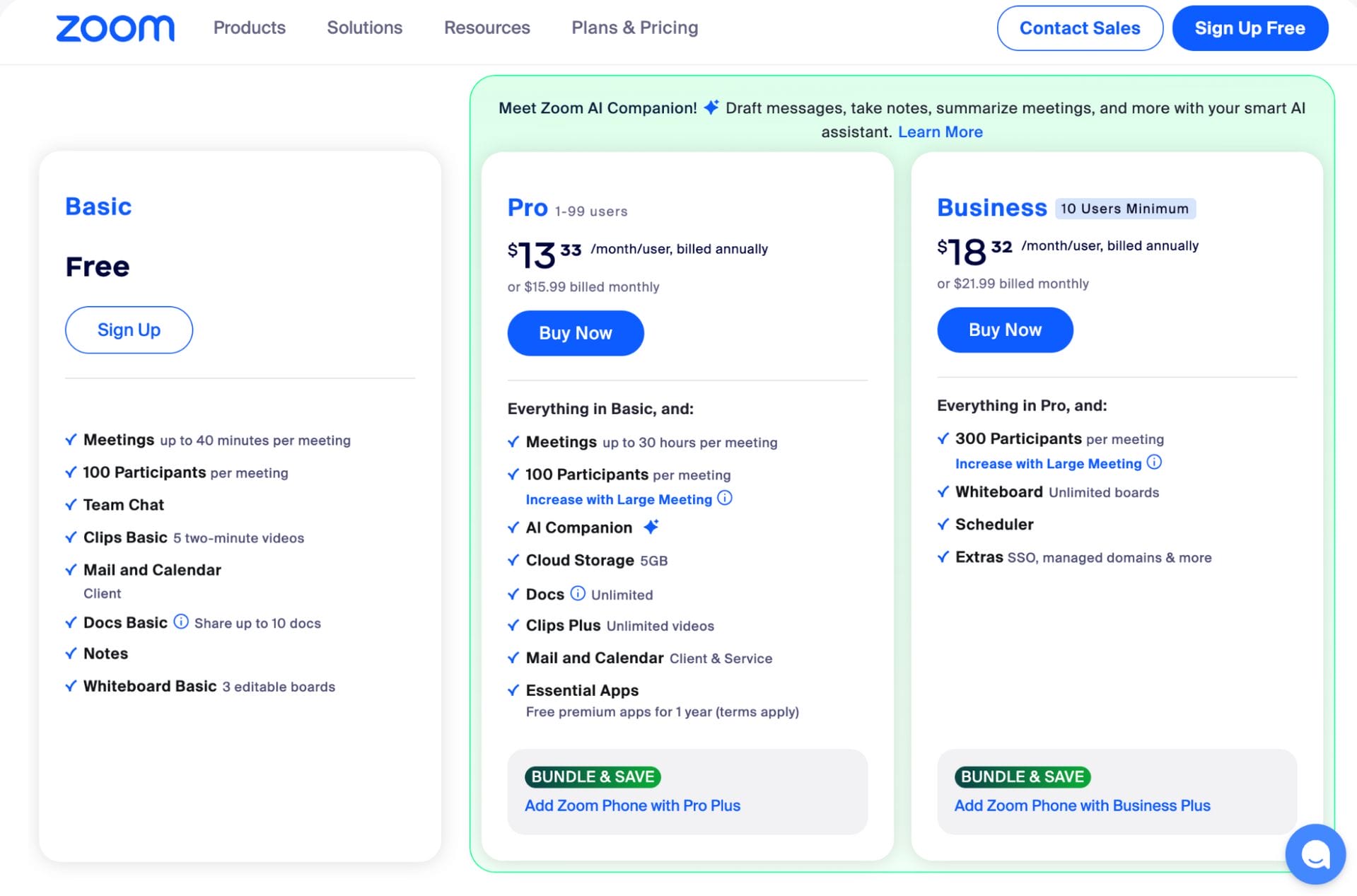The height and width of the screenshot is (896, 1357).
Task: Click the sparkle icon in AI Companion banner
Action: (x=711, y=107)
